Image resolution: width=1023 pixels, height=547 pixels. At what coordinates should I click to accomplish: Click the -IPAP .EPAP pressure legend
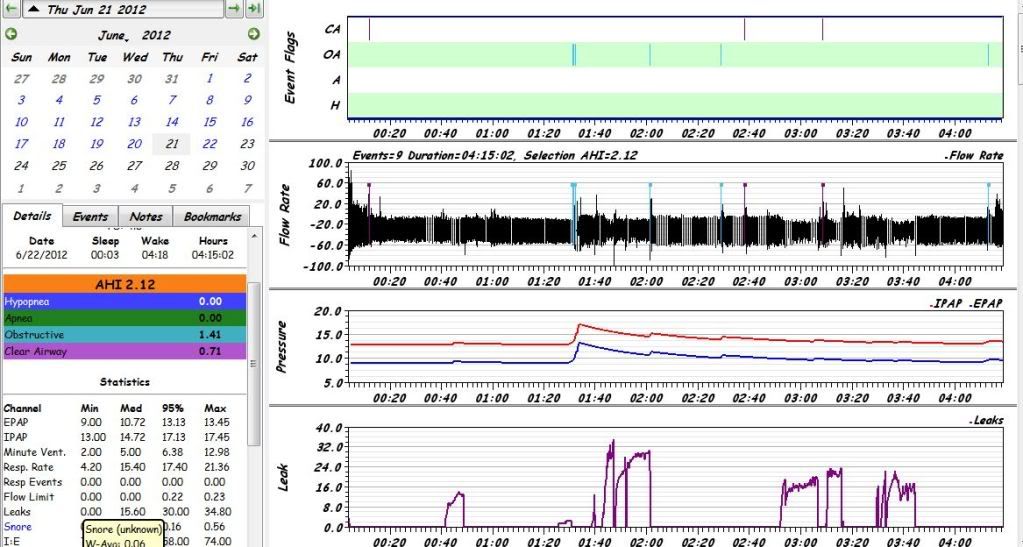pyautogui.click(x=965, y=304)
